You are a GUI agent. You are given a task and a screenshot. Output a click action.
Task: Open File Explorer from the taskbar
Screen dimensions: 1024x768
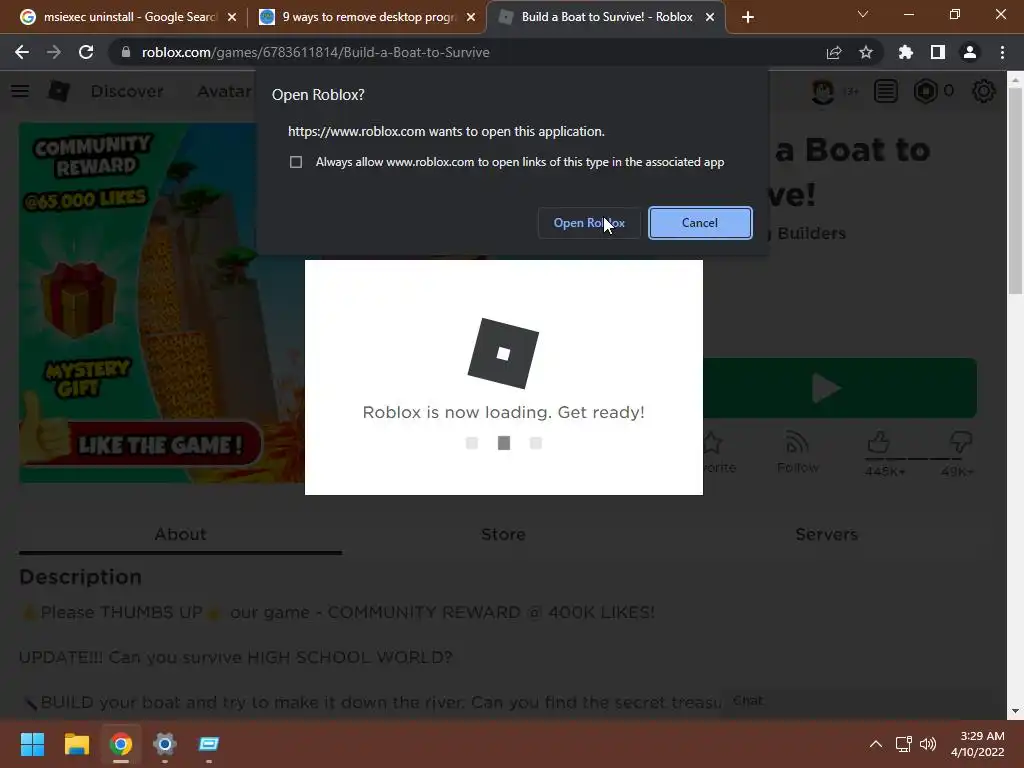pos(76,744)
